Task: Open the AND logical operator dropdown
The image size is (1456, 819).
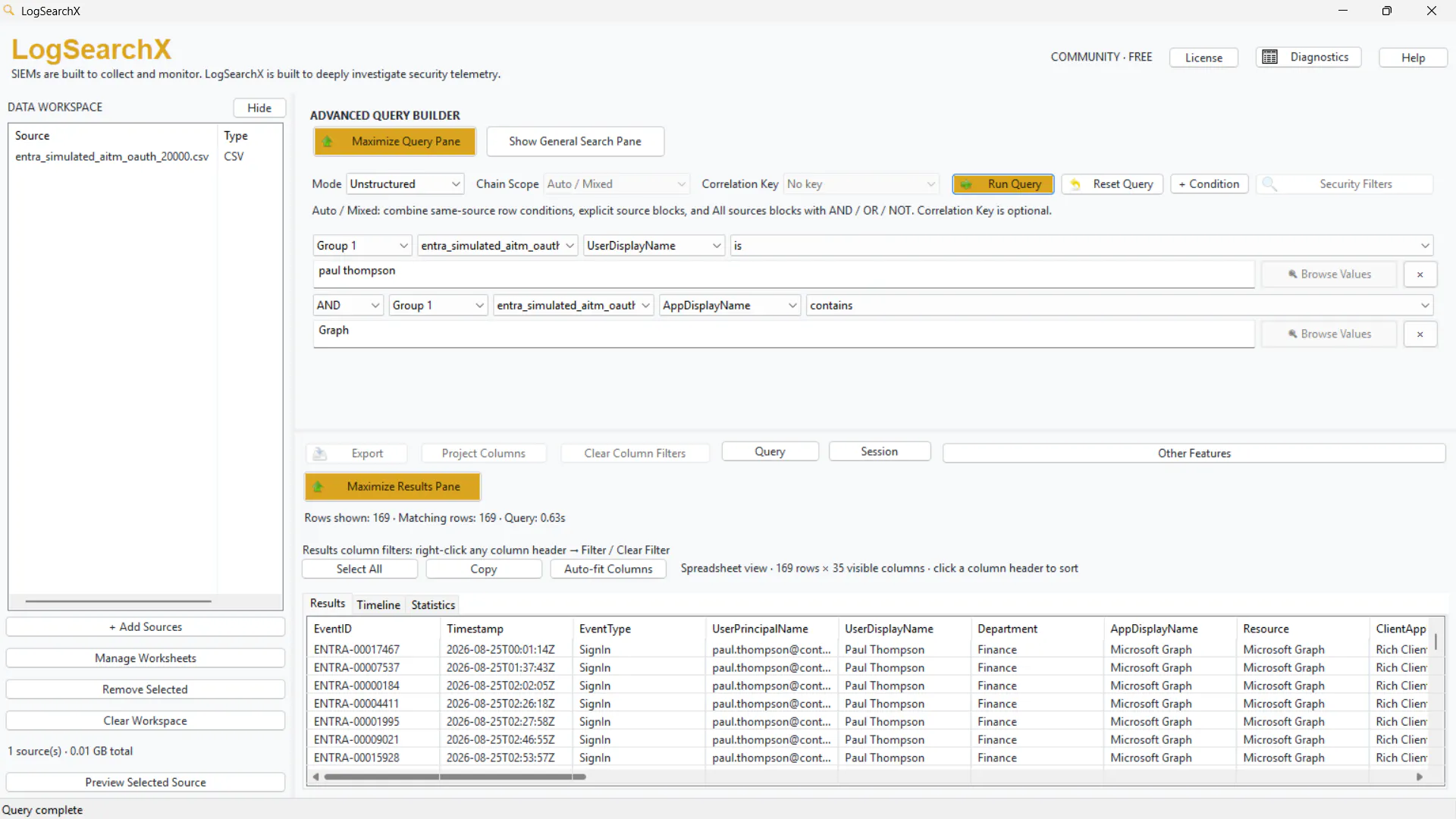Action: [x=348, y=306]
